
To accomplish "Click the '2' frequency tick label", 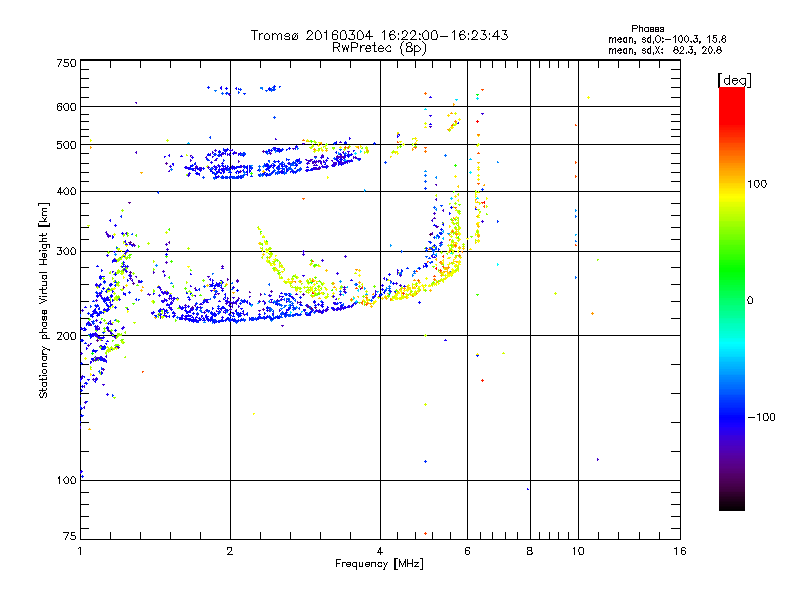I will click(x=230, y=551).
